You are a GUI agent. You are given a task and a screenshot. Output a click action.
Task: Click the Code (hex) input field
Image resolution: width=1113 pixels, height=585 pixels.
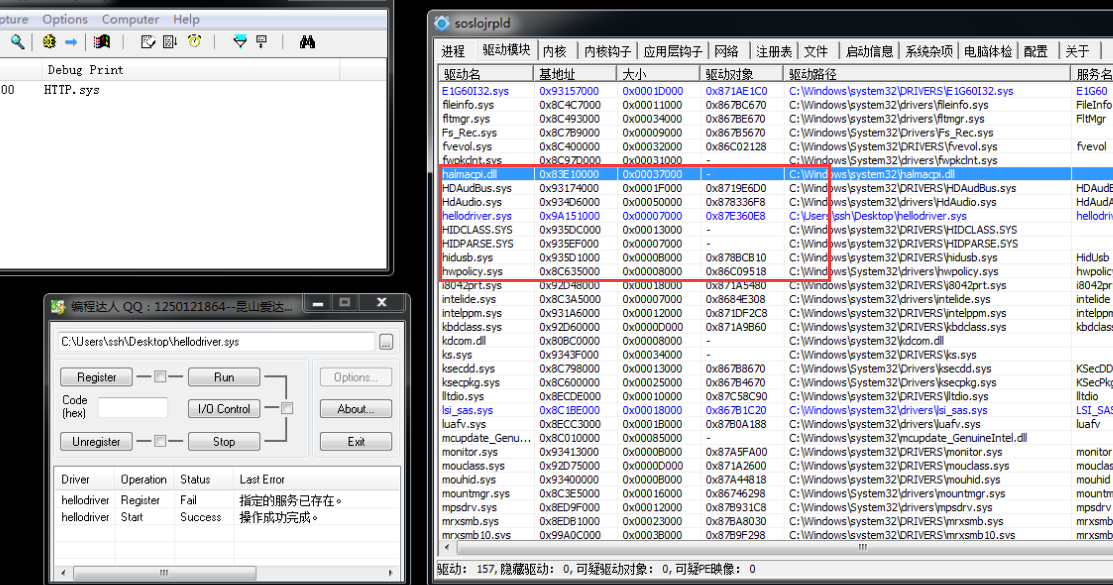coord(133,408)
